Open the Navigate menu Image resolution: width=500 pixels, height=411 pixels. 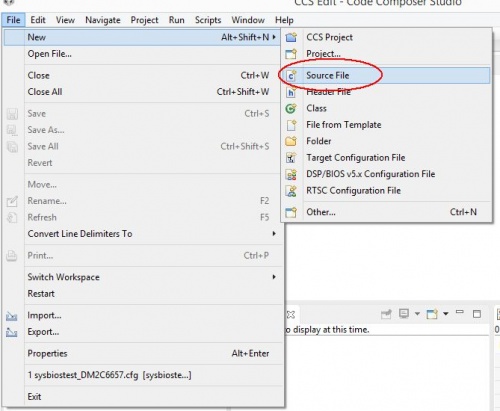103,20
